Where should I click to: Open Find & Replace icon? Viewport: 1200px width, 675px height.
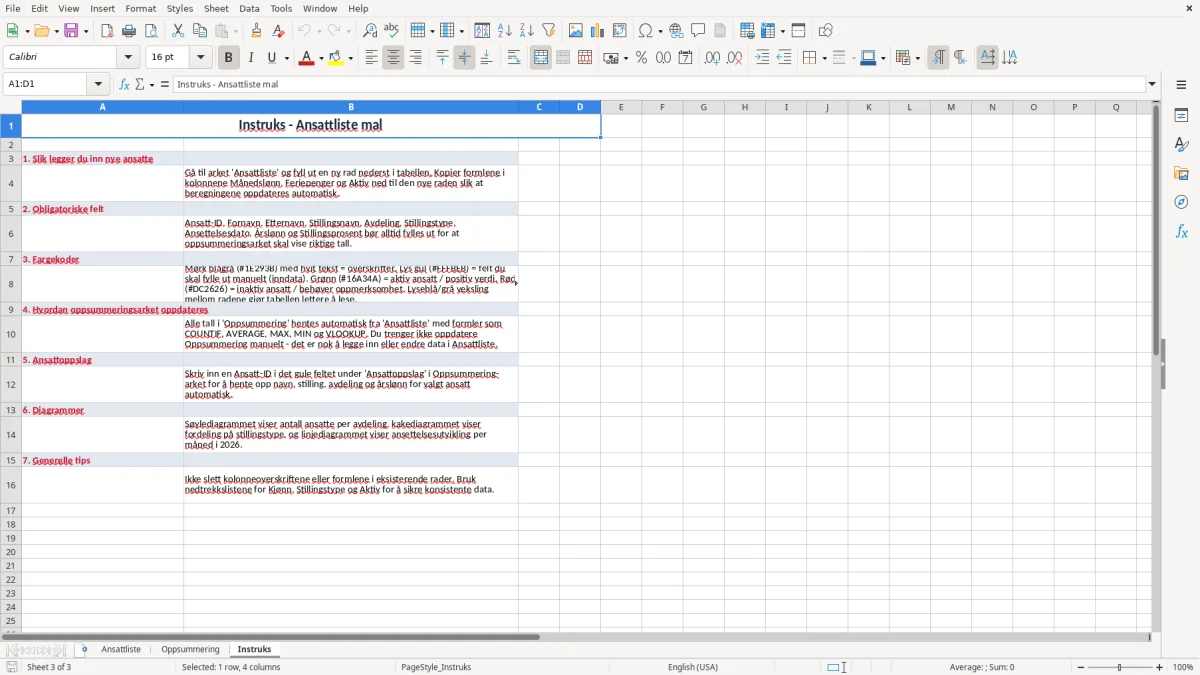(370, 31)
